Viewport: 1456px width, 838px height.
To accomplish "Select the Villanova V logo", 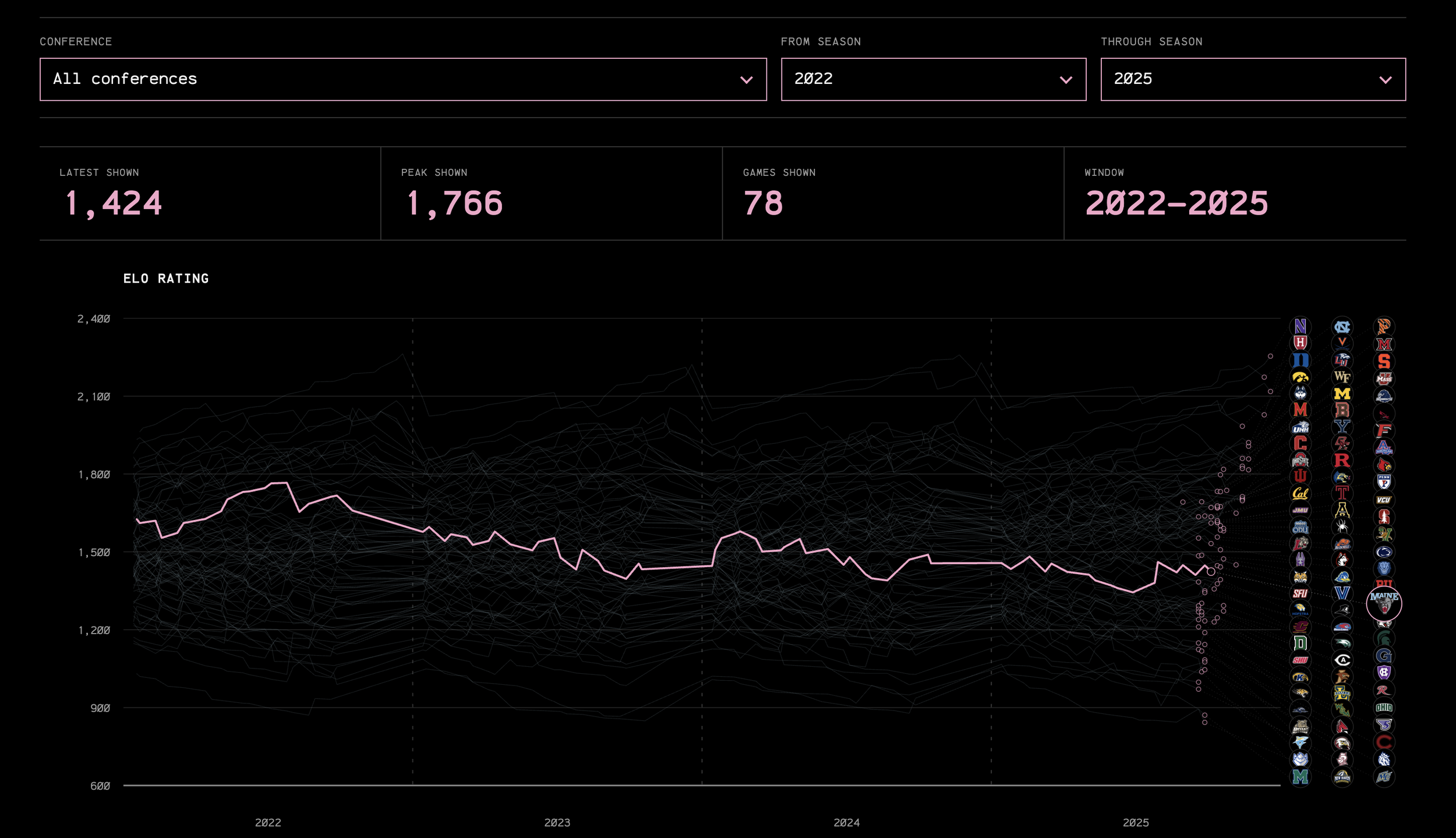I will tap(1342, 593).
